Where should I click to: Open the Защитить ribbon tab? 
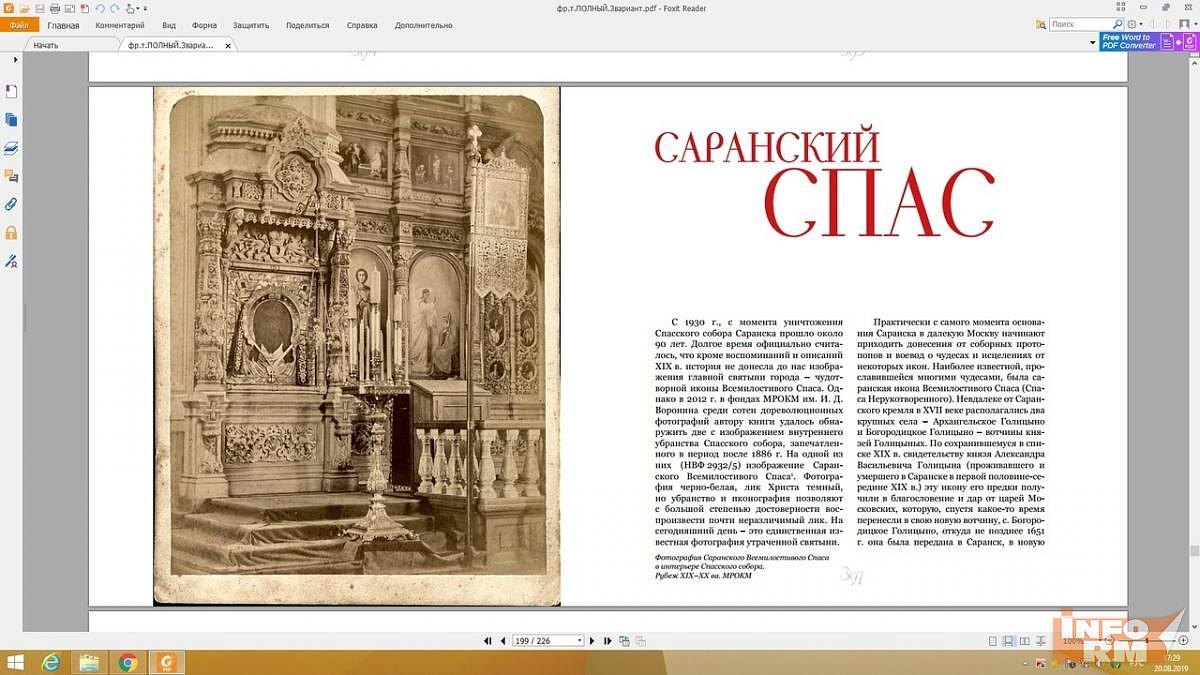251,25
